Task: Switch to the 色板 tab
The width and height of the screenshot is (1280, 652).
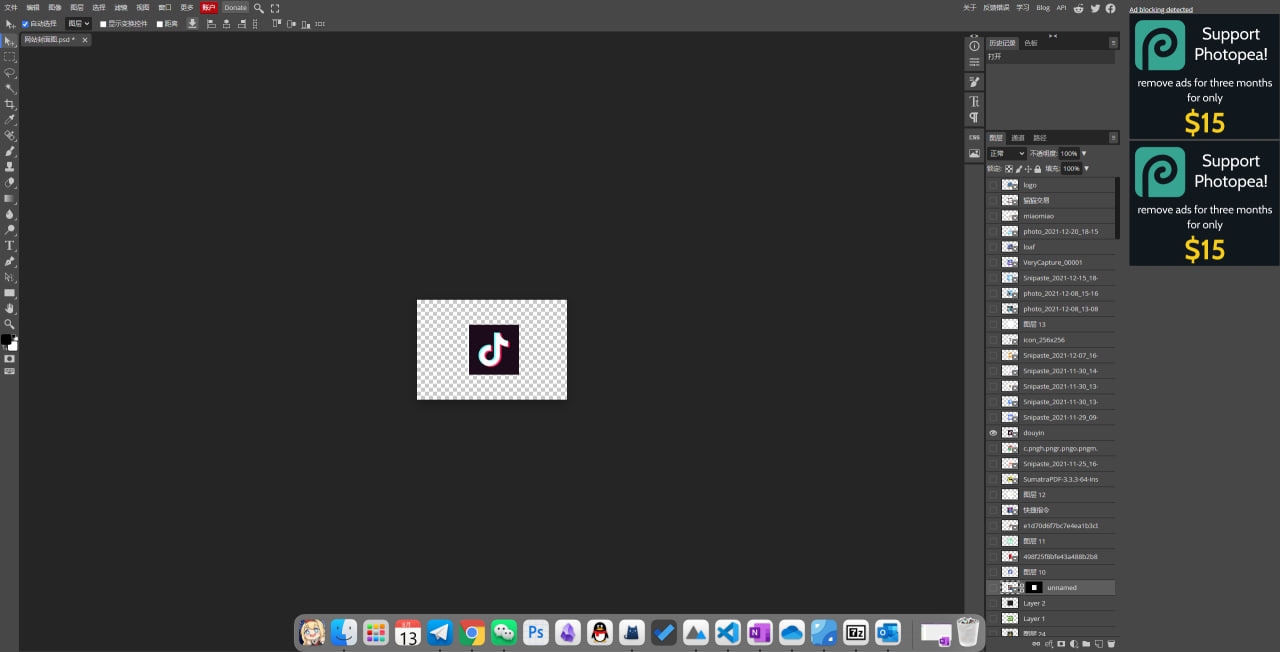Action: (x=1031, y=43)
